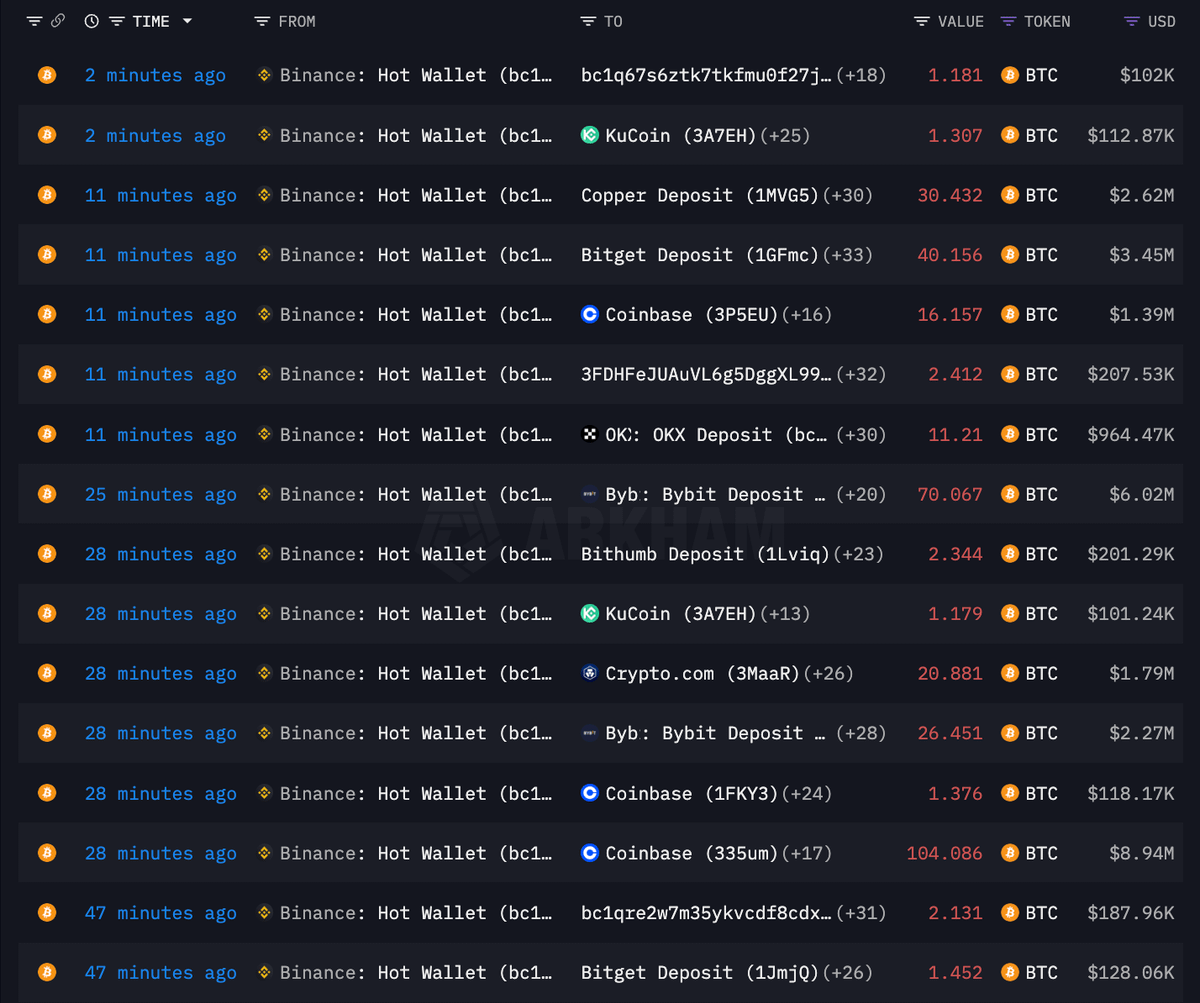The height and width of the screenshot is (1003, 1200).
Task: Click the TOKEN column header label
Action: (x=1047, y=21)
